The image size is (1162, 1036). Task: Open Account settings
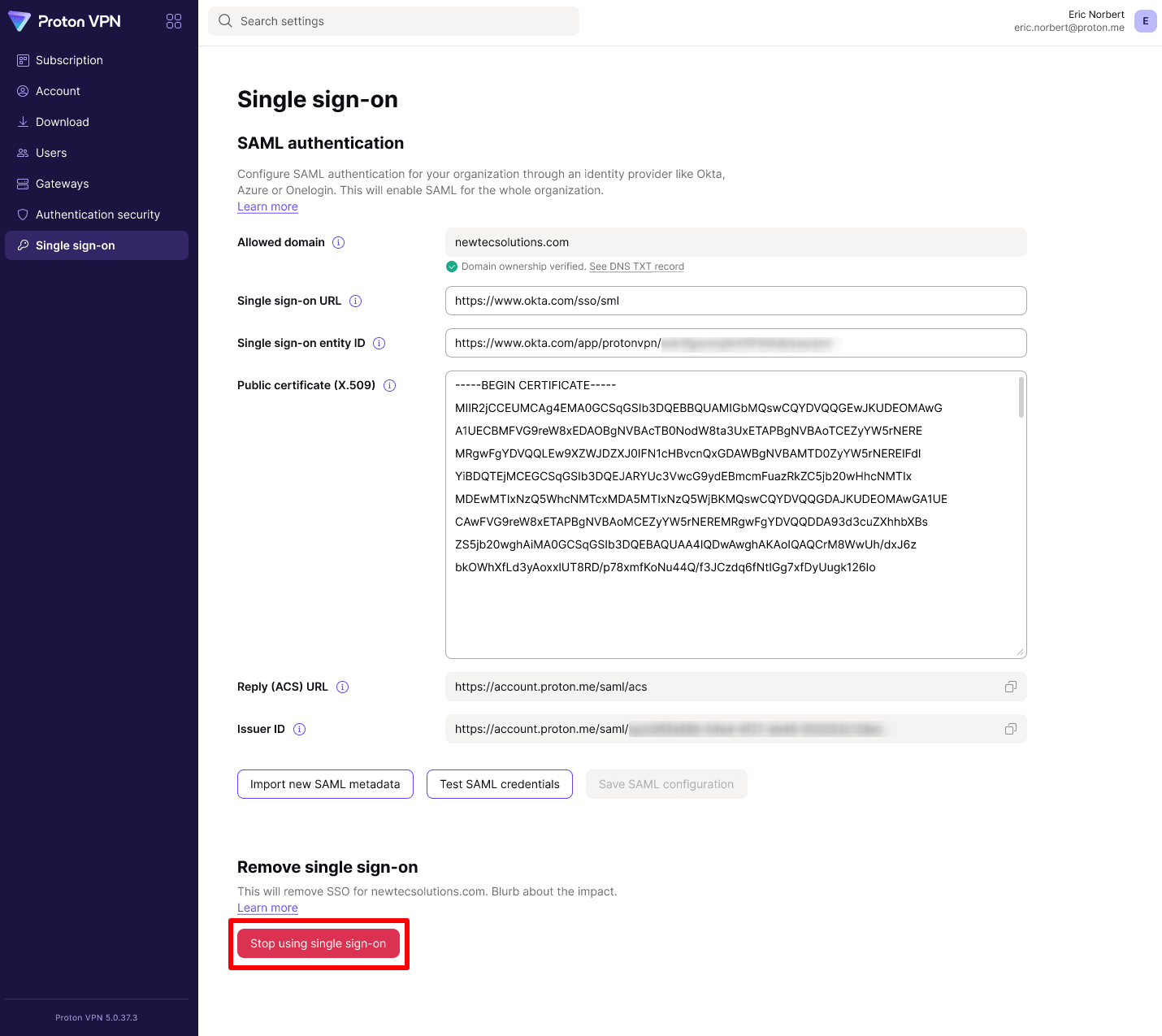tap(97, 91)
